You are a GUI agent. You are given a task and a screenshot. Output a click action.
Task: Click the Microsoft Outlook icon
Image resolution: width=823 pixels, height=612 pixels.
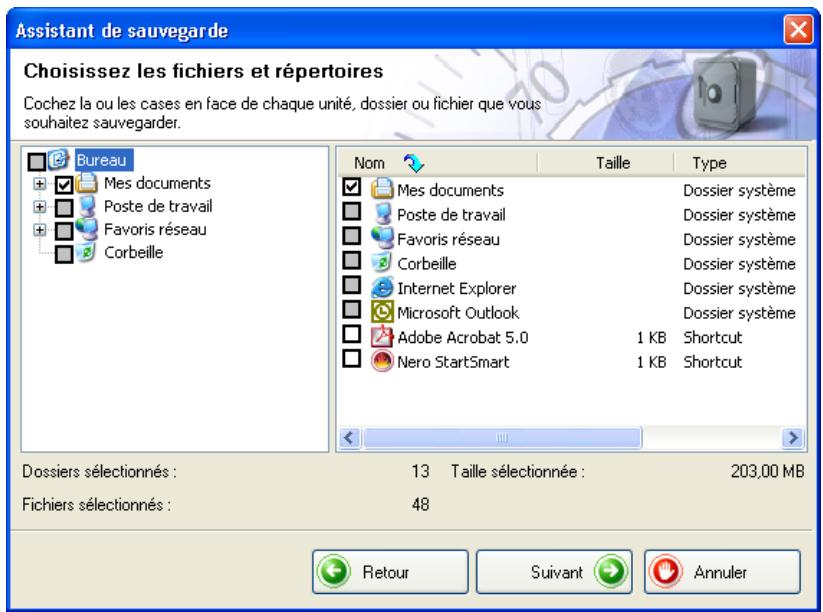[x=382, y=312]
